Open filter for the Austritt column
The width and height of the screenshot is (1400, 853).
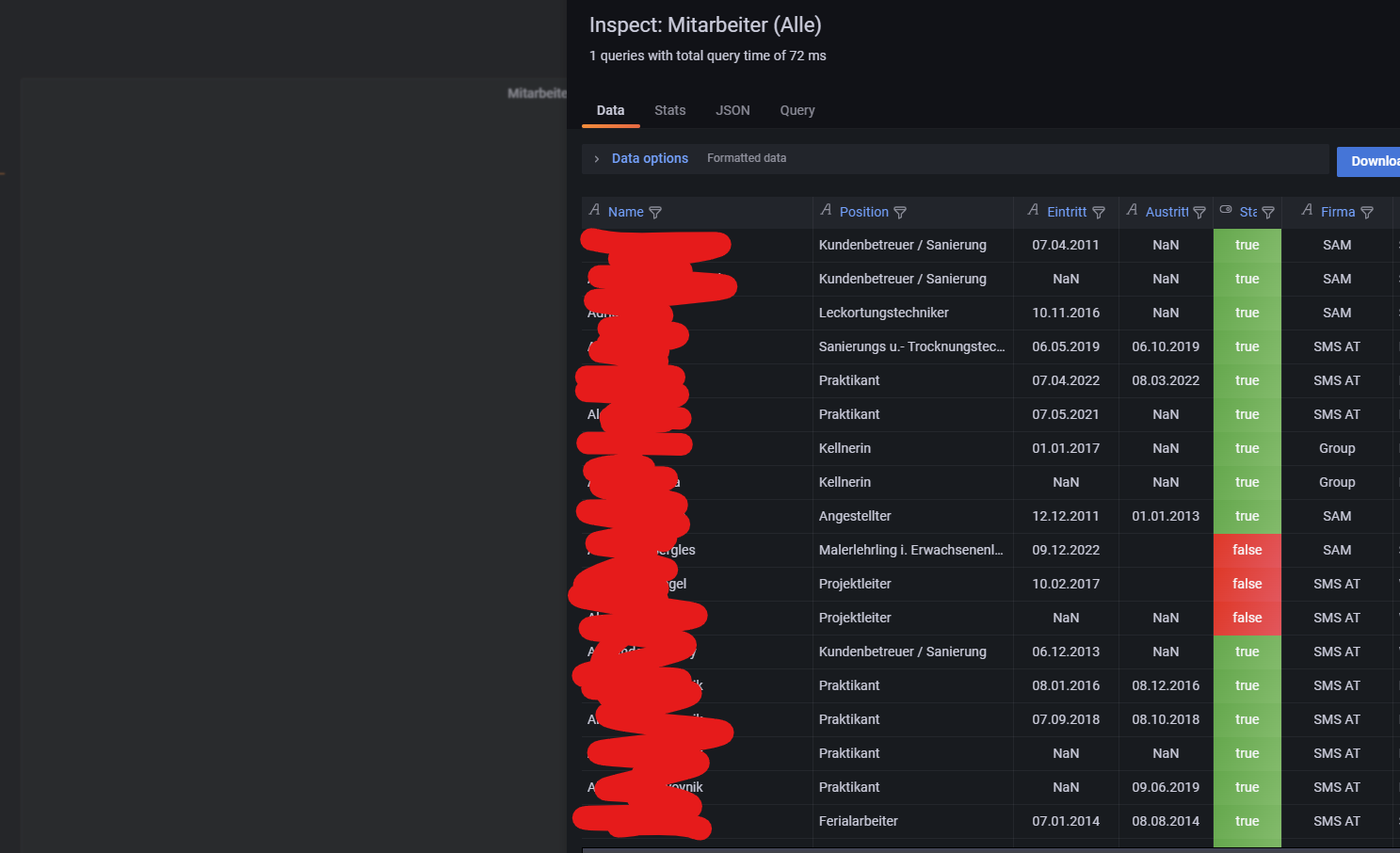point(1199,212)
